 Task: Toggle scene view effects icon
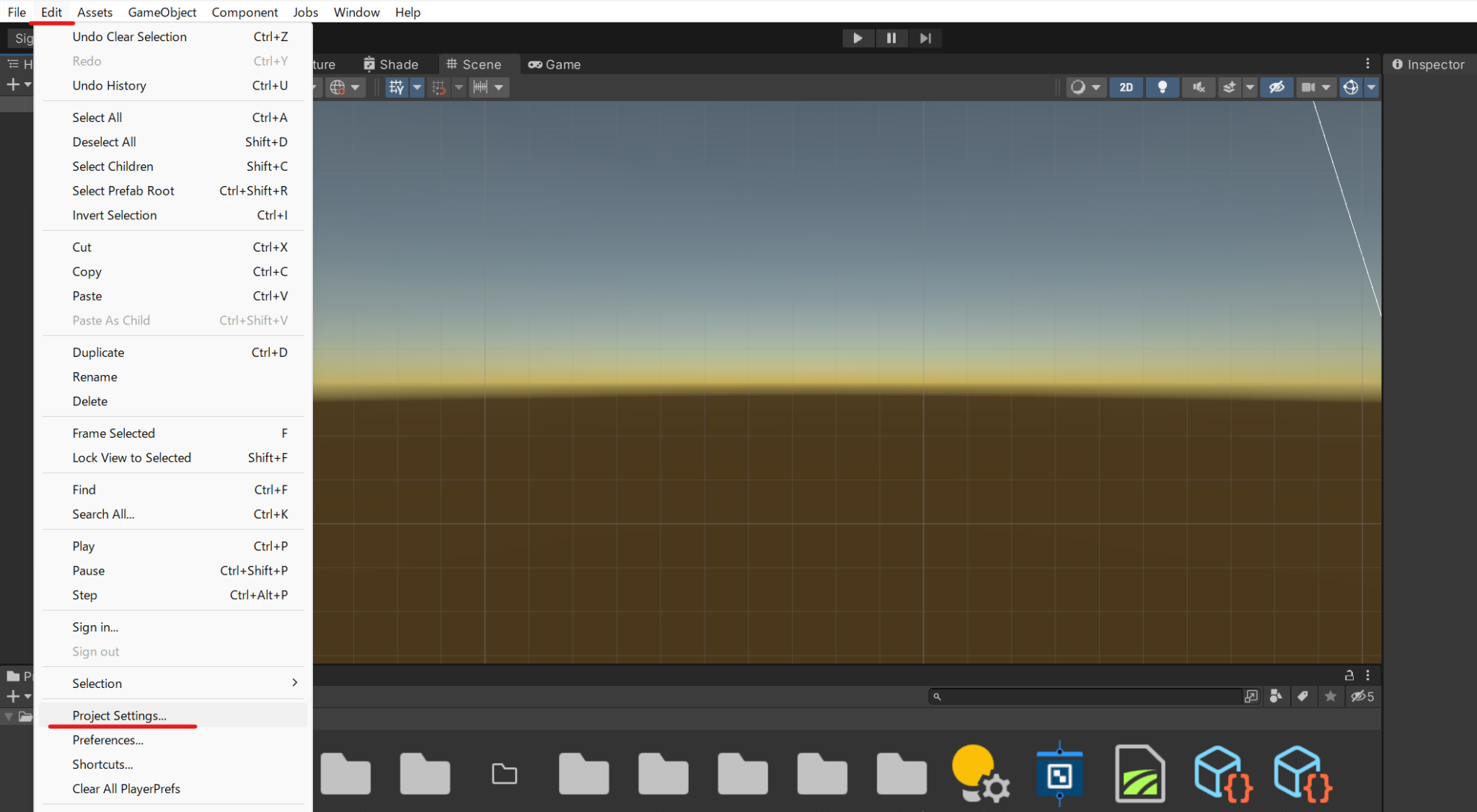point(1228,87)
